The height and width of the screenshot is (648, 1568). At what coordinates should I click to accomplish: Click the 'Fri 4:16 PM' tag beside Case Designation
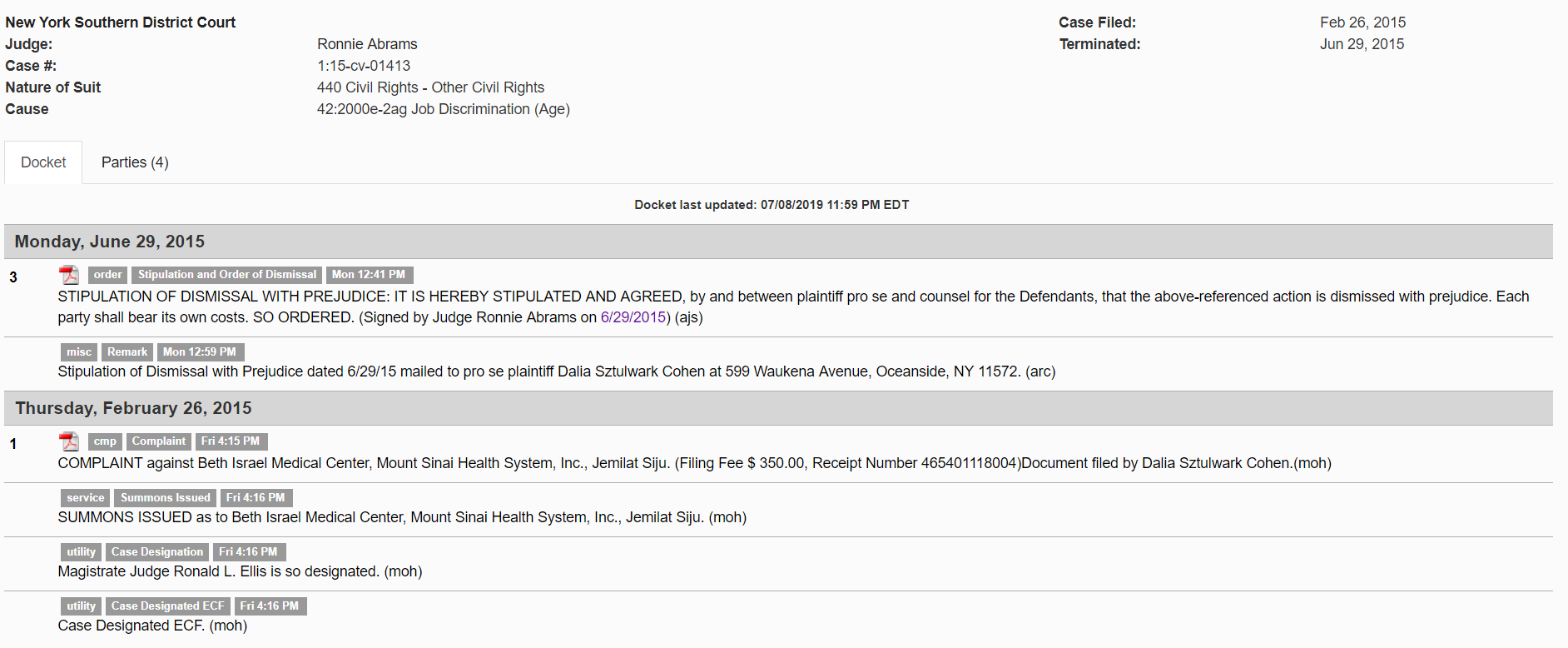[249, 552]
